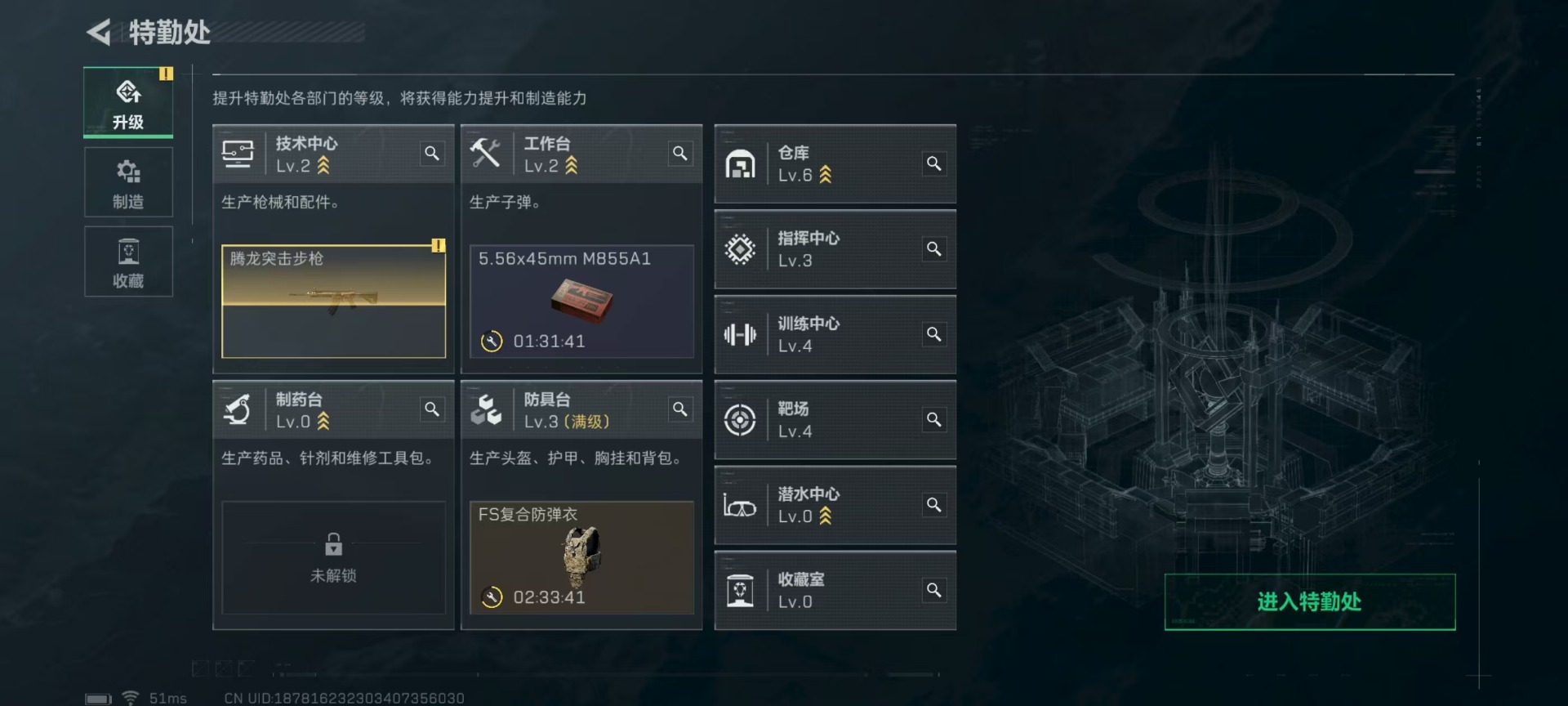Screen dimensions: 1568x706
Task: Select the 升级 tab in sidebar
Action: pyautogui.click(x=128, y=102)
